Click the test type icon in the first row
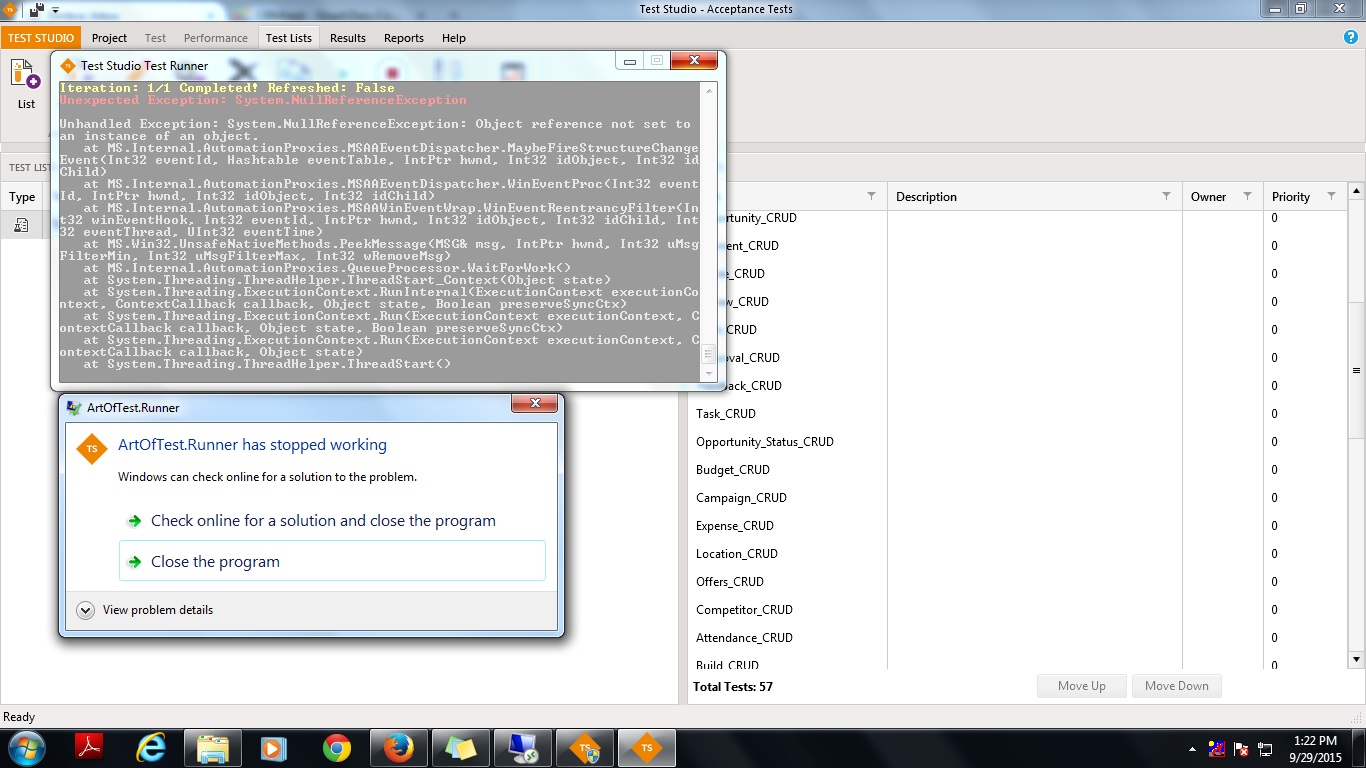 [21, 225]
